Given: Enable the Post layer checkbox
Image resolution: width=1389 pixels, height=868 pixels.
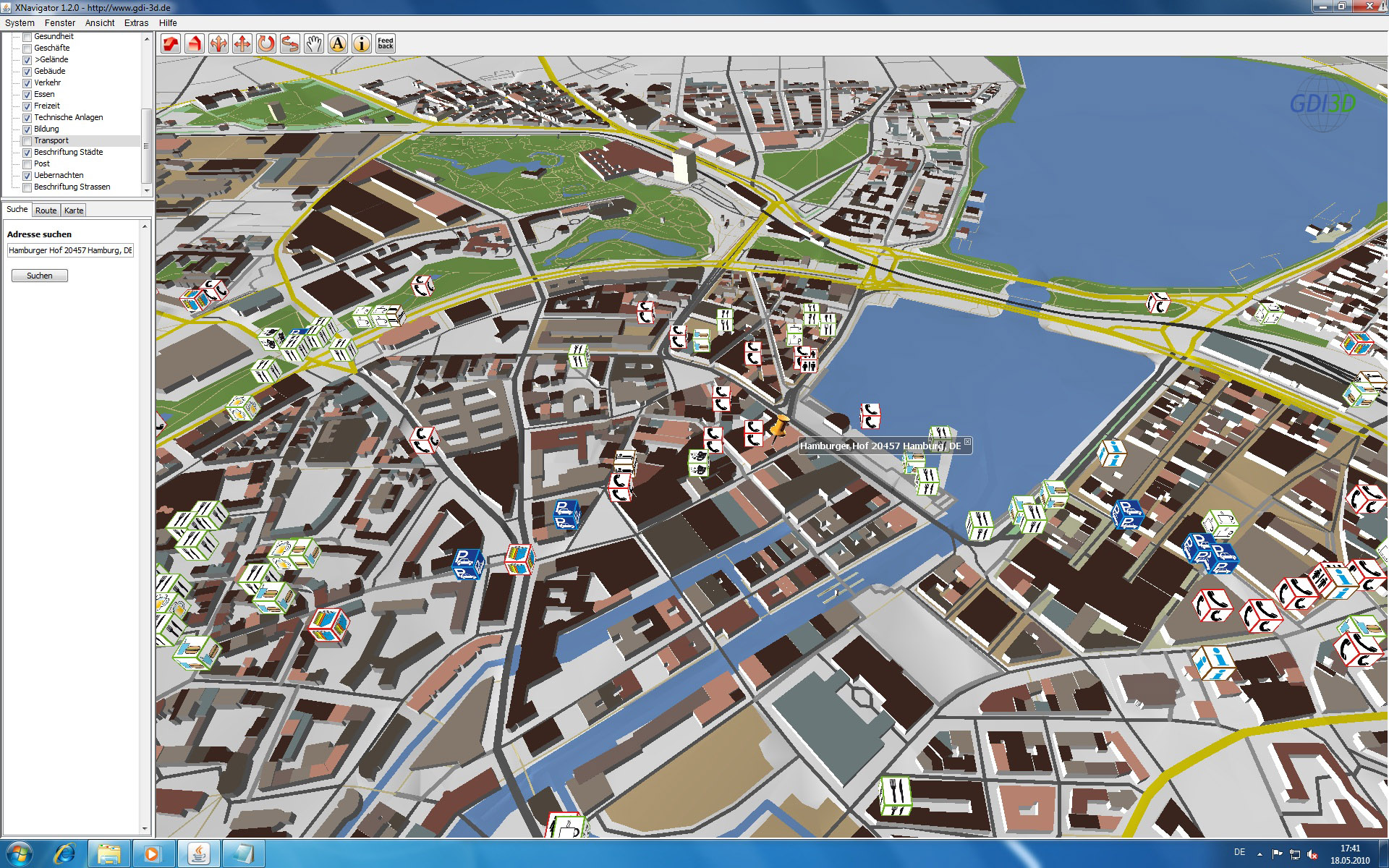Looking at the screenshot, I should tap(27, 164).
